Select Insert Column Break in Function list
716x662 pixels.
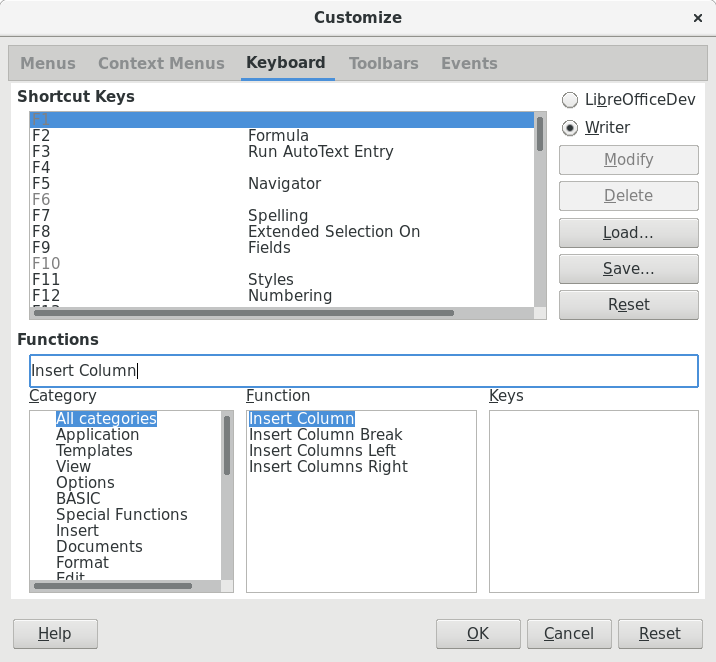point(326,435)
